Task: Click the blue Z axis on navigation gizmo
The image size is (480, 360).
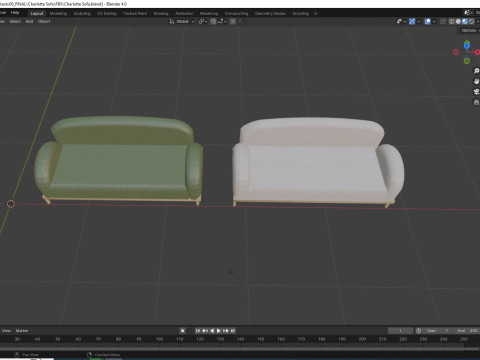Action: 467,46
